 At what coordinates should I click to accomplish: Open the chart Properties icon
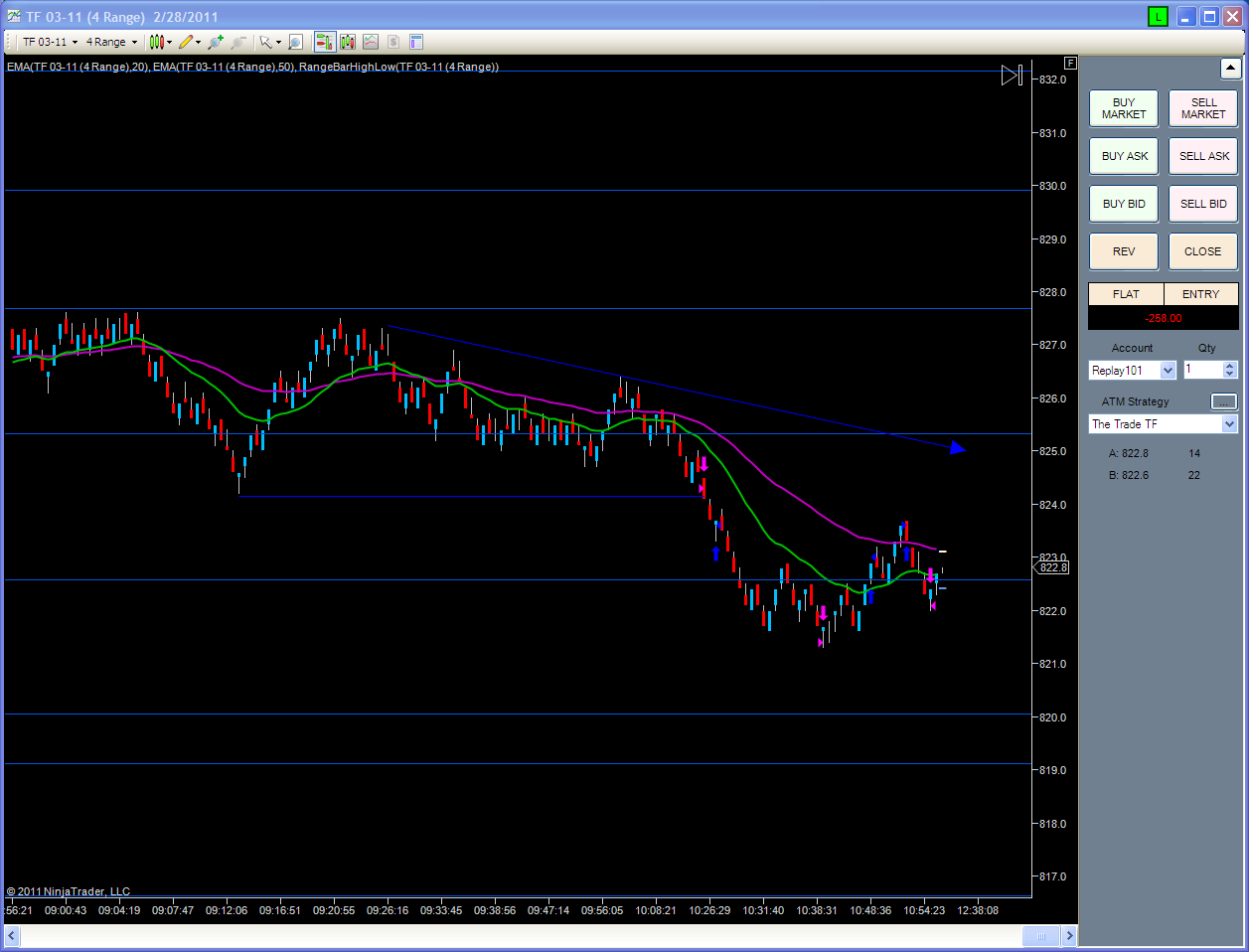pyautogui.click(x=416, y=42)
